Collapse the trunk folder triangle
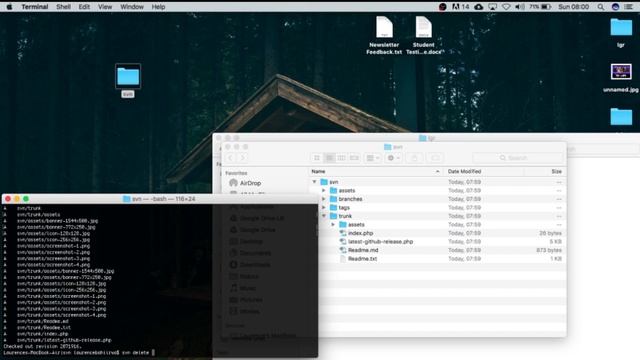Screen dimensions: 640x360 [324, 216]
